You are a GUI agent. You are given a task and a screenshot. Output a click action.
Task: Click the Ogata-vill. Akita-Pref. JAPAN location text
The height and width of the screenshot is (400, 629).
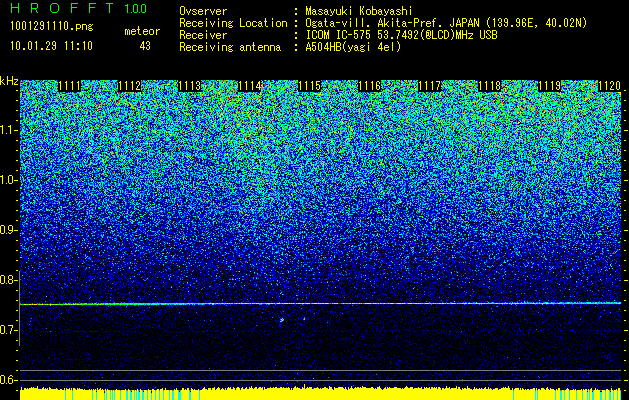pos(446,23)
